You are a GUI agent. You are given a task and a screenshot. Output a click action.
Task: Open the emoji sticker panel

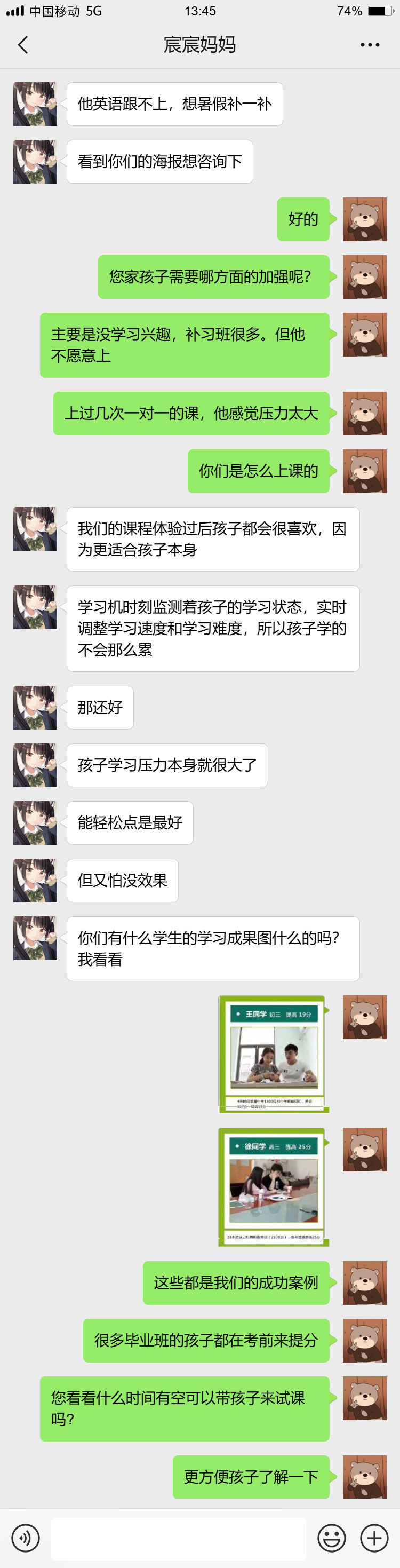click(332, 1538)
